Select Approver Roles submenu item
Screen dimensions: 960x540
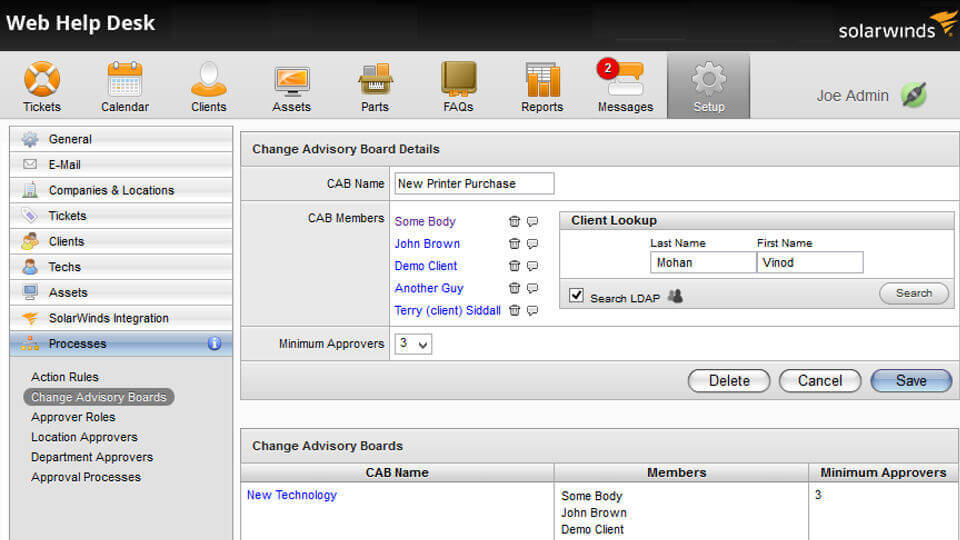tap(73, 417)
